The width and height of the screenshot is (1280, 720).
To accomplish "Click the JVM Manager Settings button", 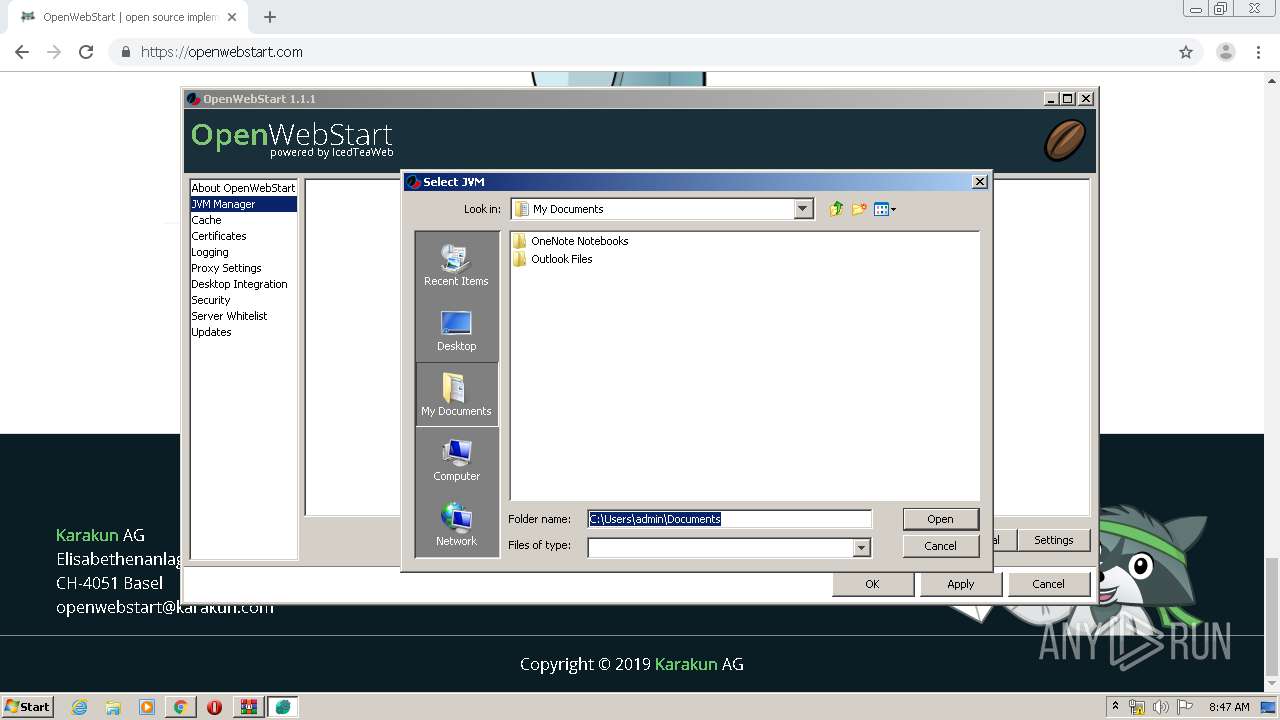I will (x=1053, y=540).
